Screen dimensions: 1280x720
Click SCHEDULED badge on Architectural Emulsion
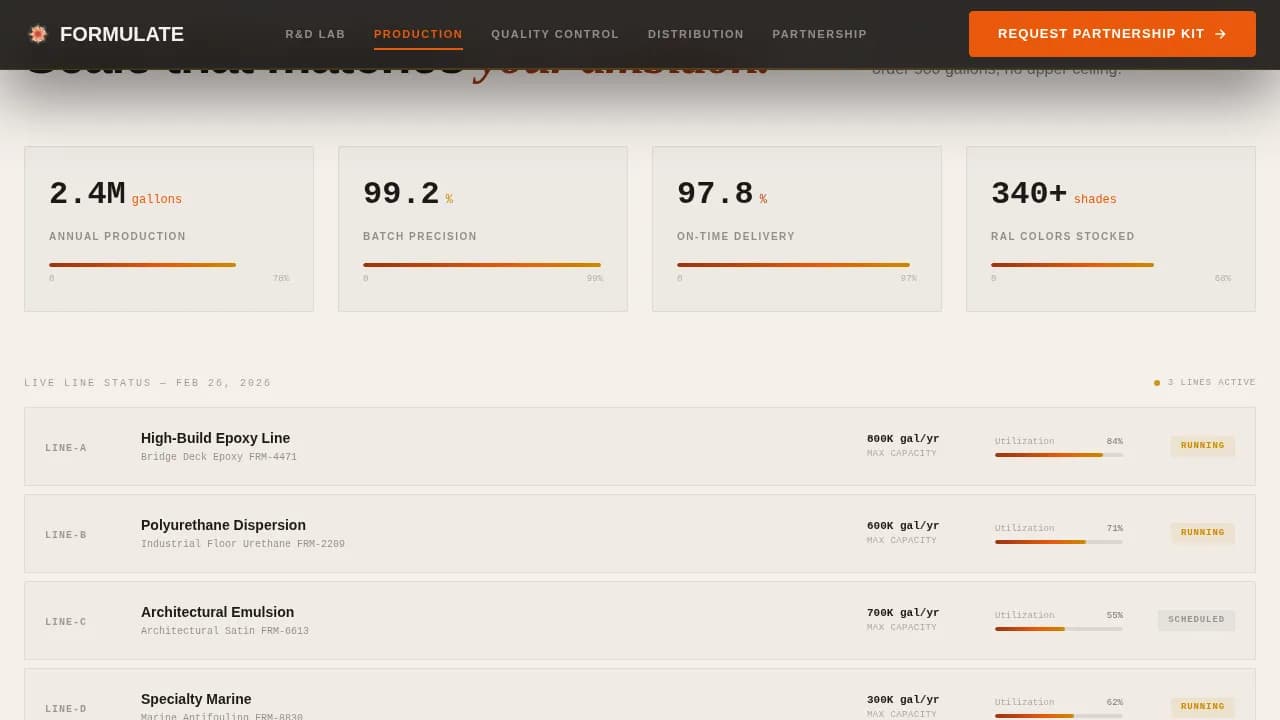(x=1196, y=620)
